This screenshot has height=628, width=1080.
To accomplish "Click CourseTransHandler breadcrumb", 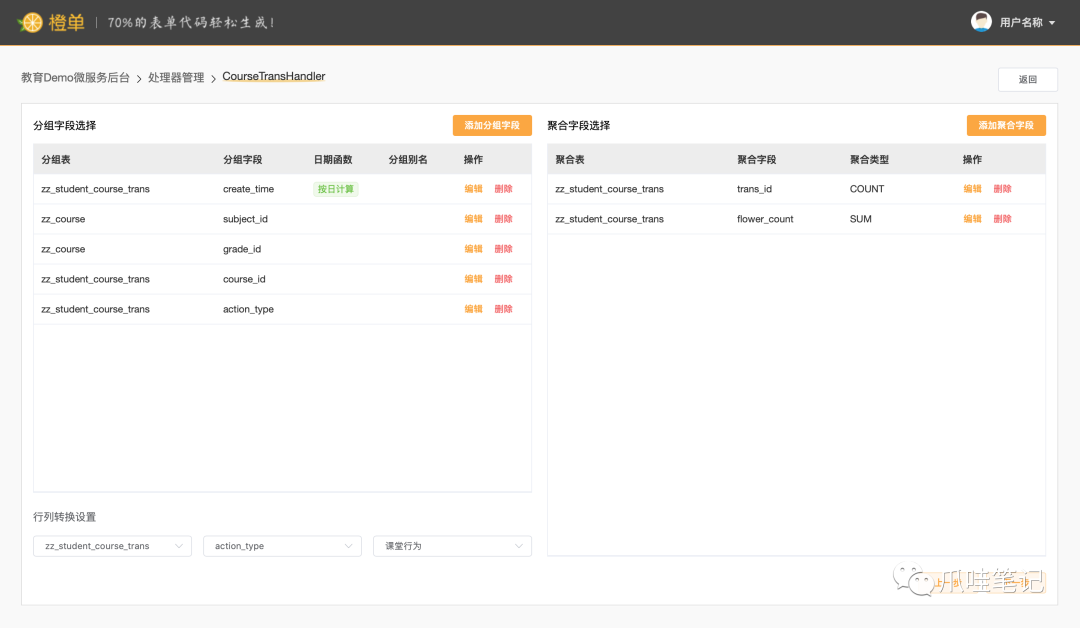I will [x=273, y=76].
